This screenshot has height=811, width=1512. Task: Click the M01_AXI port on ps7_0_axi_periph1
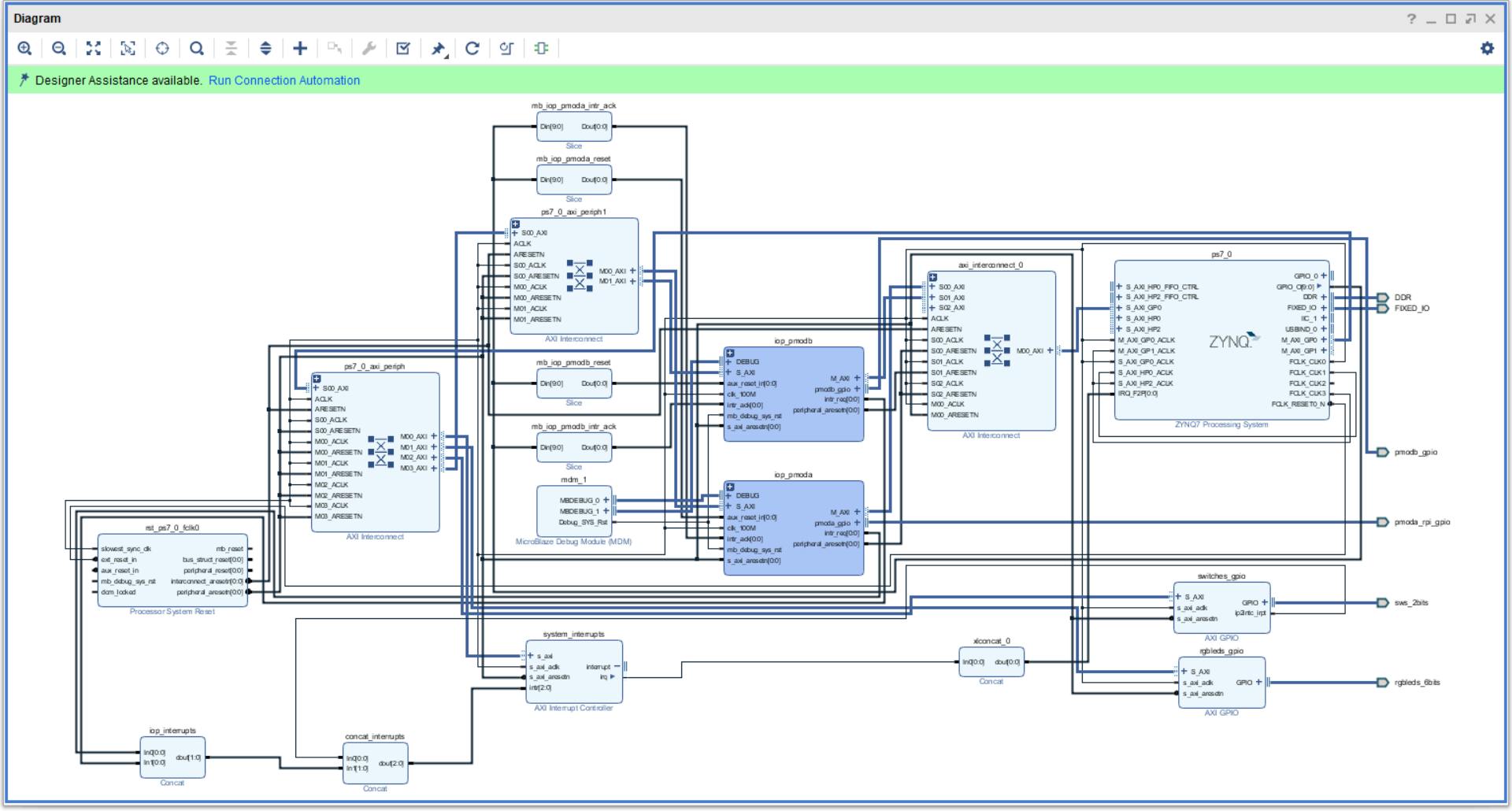[617, 282]
